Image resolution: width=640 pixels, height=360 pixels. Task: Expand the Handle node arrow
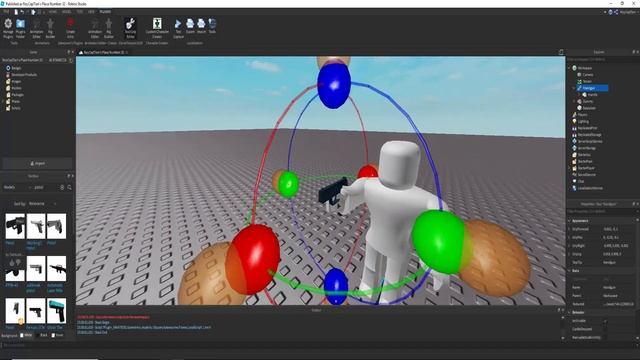tap(579, 95)
